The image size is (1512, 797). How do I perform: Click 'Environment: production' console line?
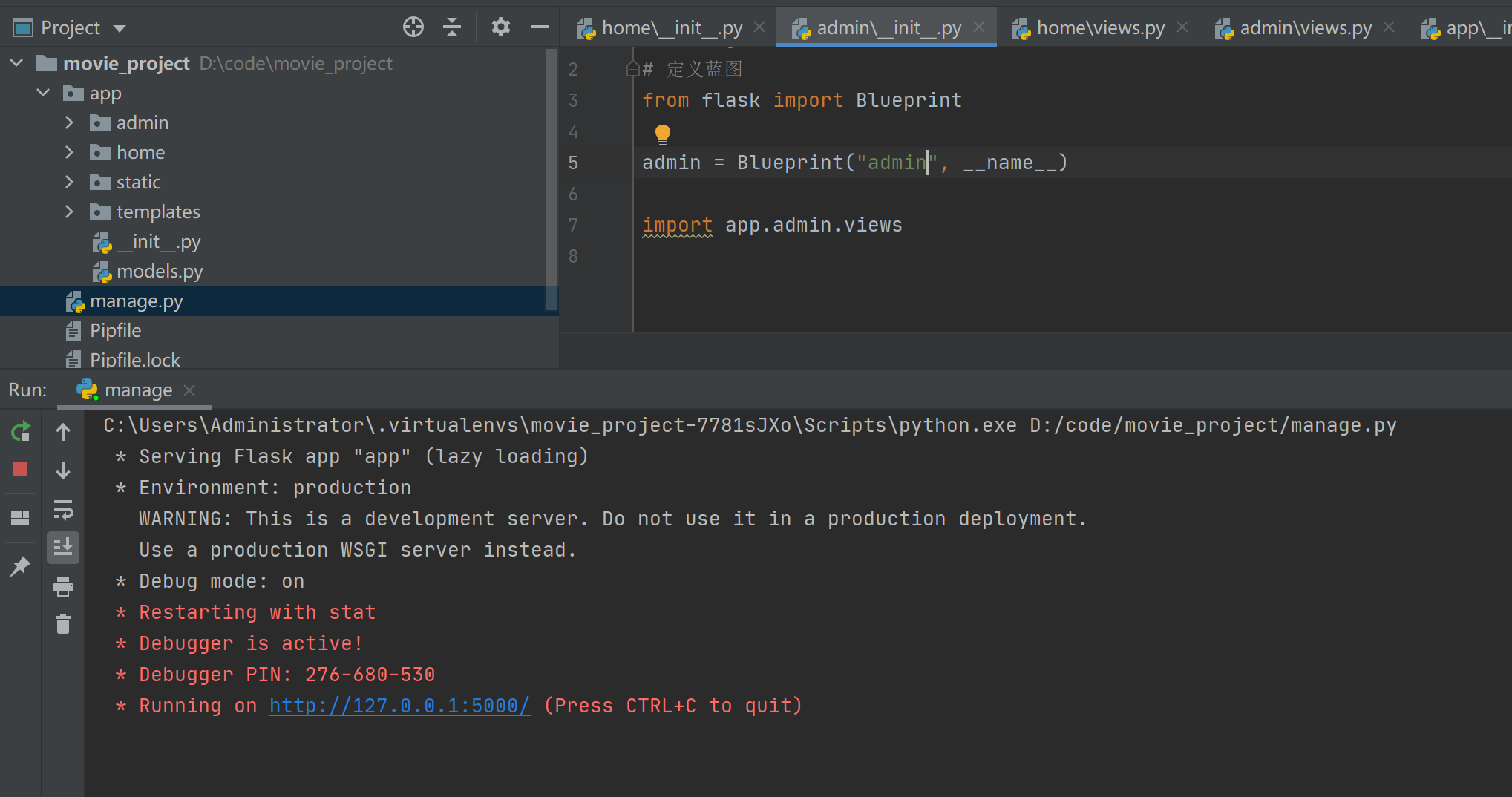click(x=275, y=488)
